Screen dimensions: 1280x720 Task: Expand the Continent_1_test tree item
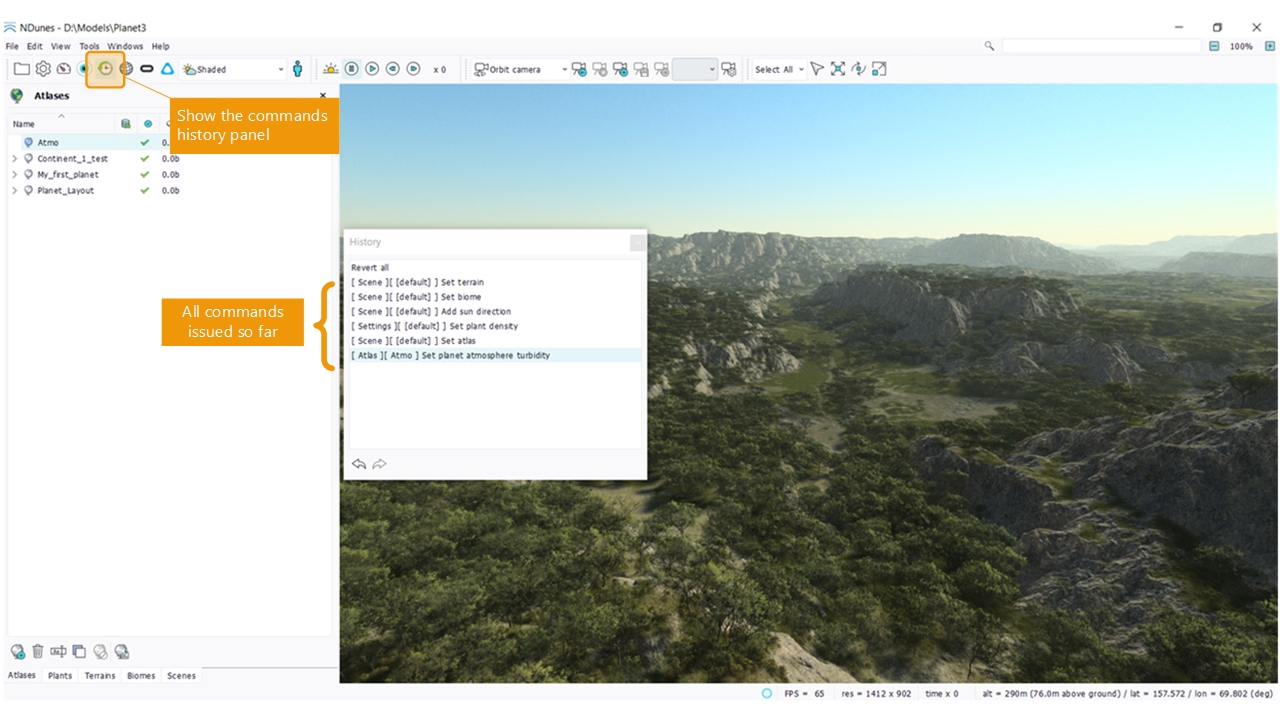(x=14, y=159)
